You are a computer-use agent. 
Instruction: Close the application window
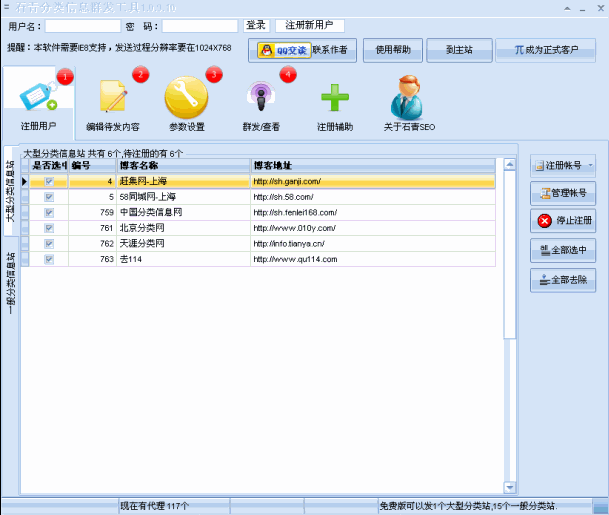click(600, 8)
